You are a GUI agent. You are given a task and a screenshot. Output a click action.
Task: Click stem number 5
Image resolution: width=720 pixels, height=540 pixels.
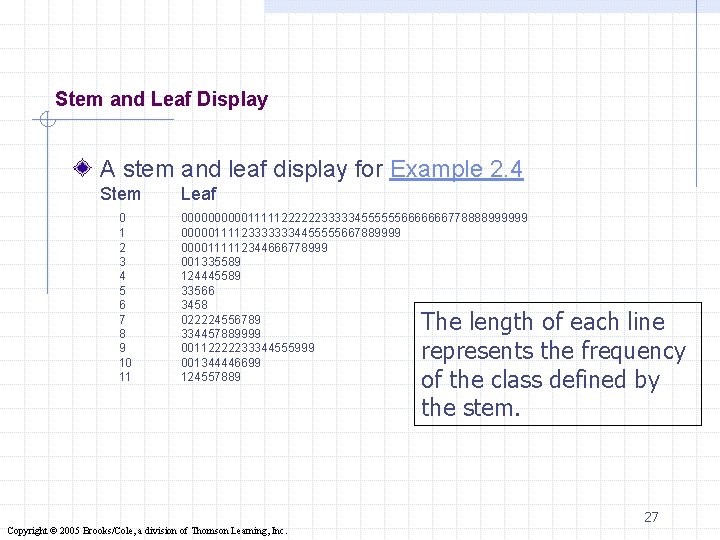click(122, 291)
